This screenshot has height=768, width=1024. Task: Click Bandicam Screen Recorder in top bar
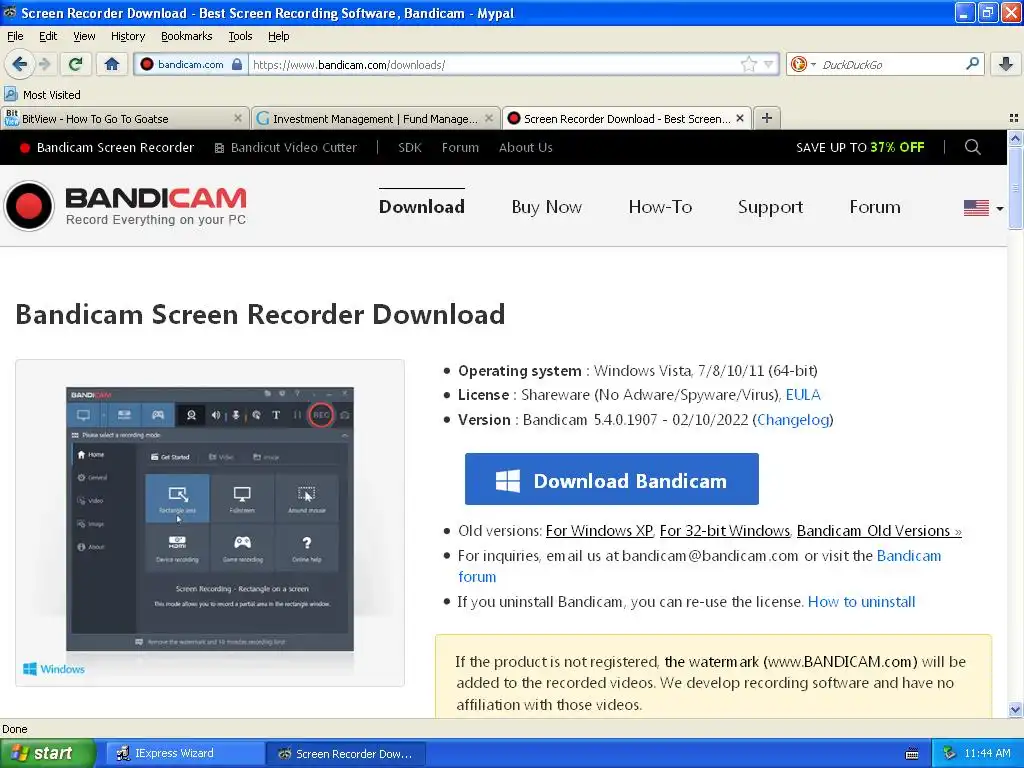click(x=107, y=148)
